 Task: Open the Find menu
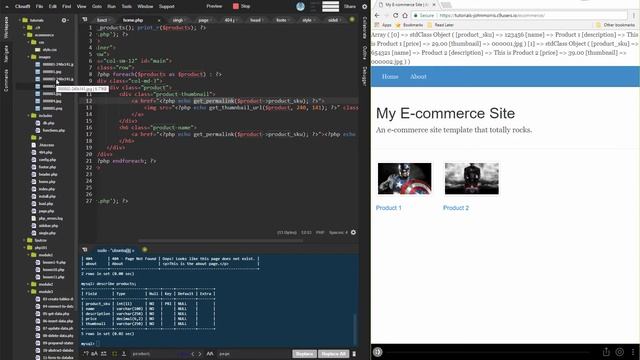[x=67, y=6]
